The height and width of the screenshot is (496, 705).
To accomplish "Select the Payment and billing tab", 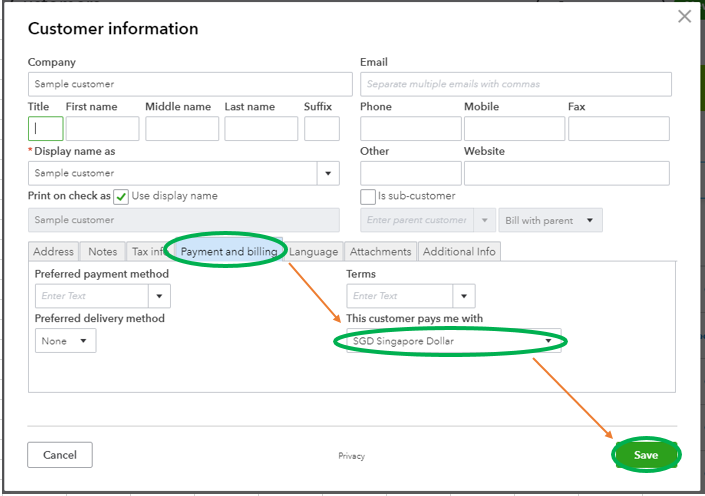I will pyautogui.click(x=229, y=252).
